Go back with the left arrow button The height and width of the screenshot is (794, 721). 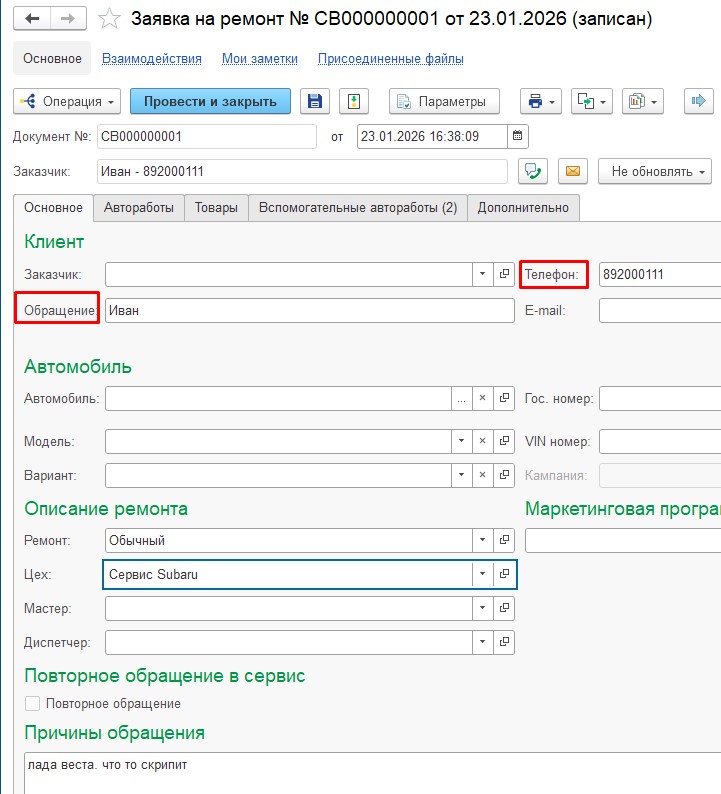[x=32, y=19]
